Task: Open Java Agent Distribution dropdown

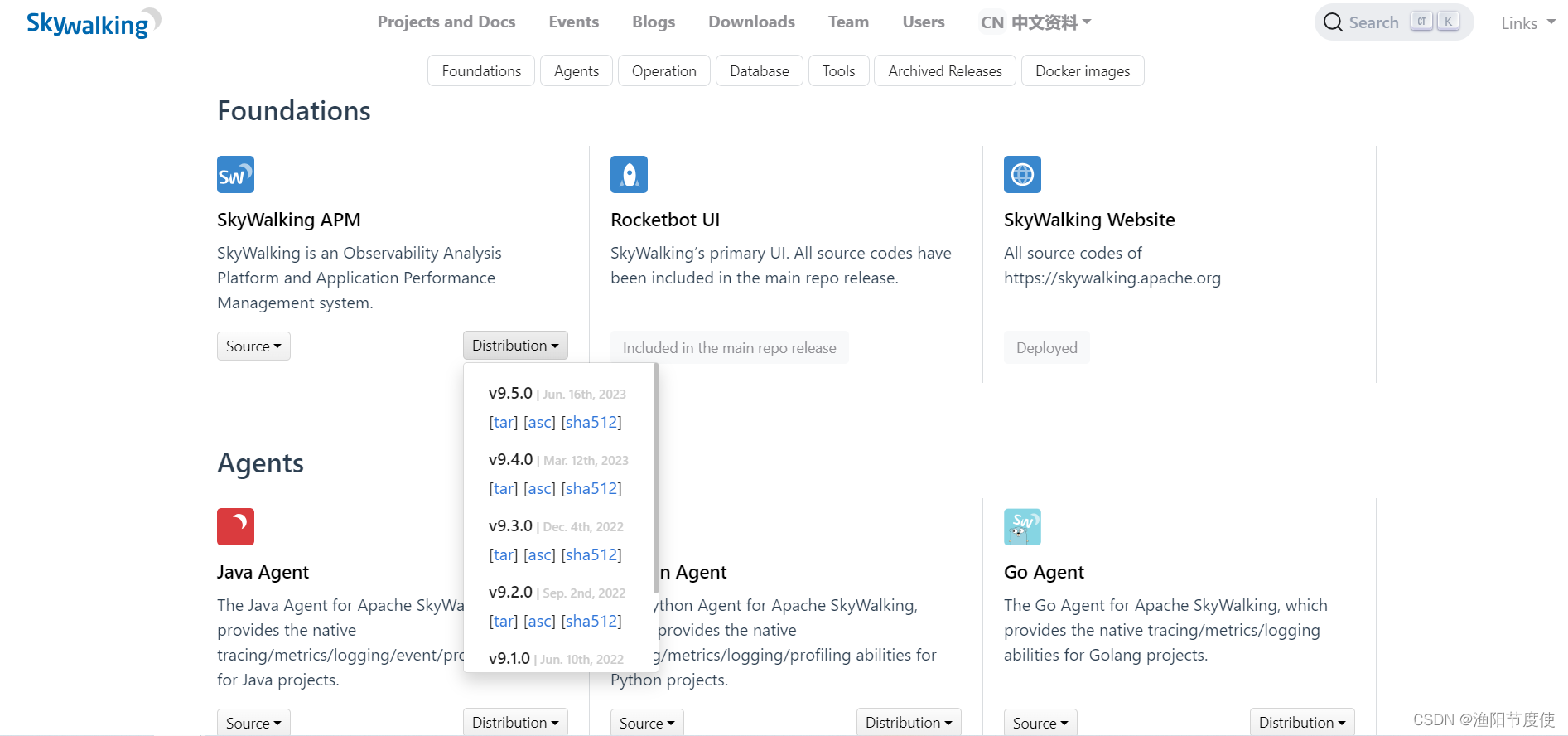Action: 515,722
